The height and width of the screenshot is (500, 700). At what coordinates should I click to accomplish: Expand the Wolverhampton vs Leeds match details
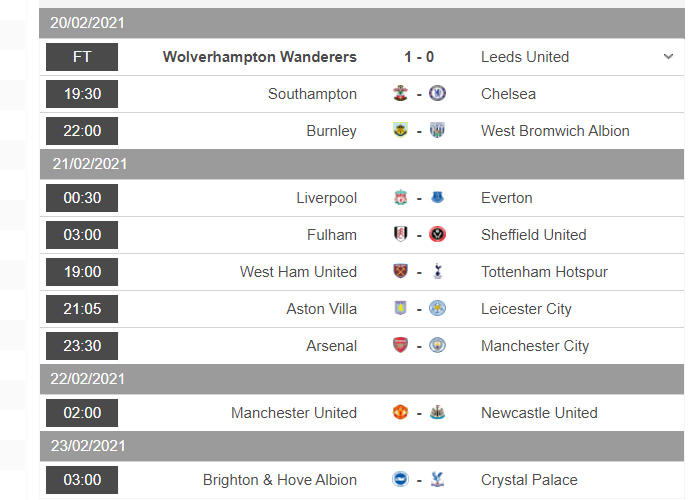[668, 57]
